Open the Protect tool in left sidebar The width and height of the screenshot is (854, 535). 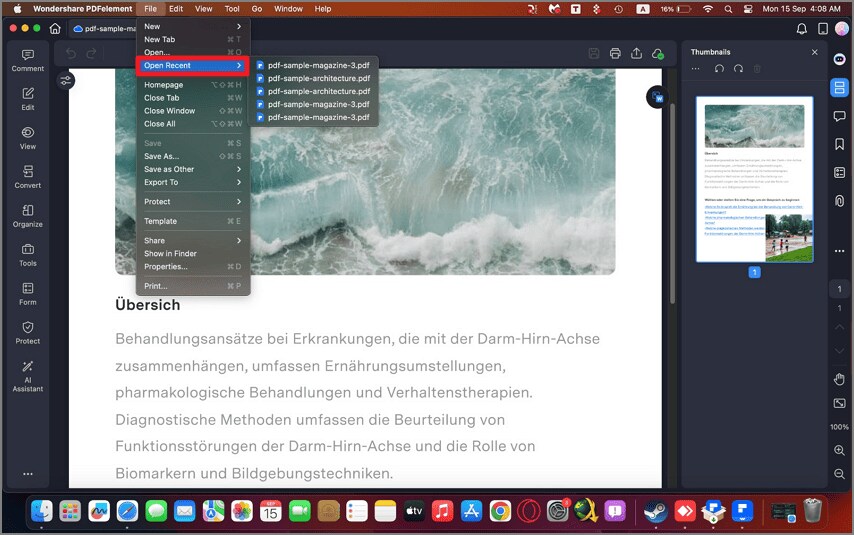pos(28,333)
